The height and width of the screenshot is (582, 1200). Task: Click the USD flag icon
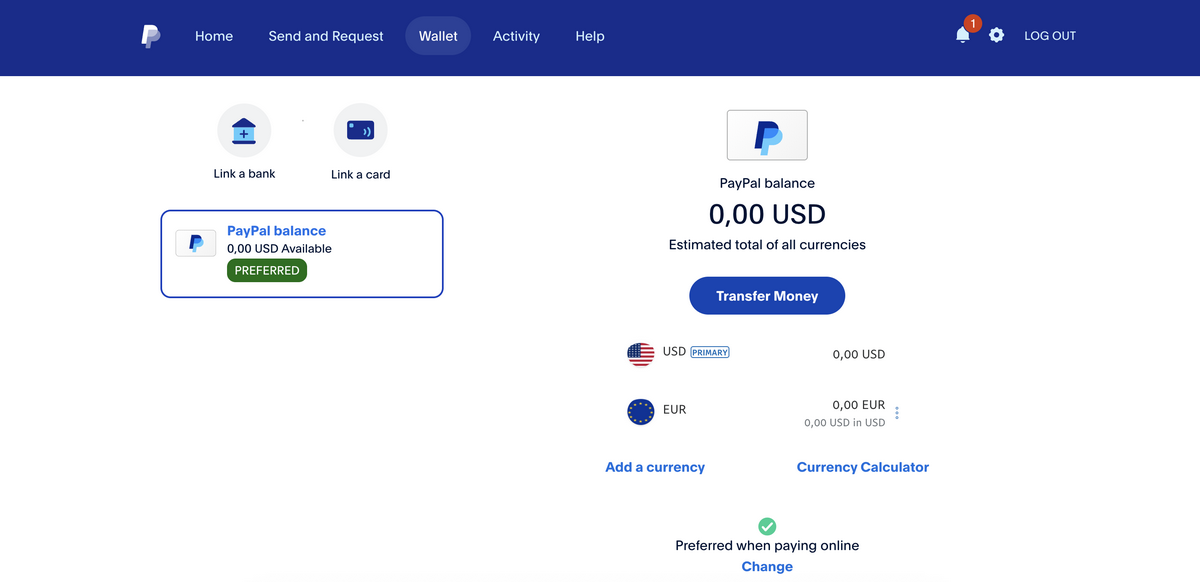640,353
